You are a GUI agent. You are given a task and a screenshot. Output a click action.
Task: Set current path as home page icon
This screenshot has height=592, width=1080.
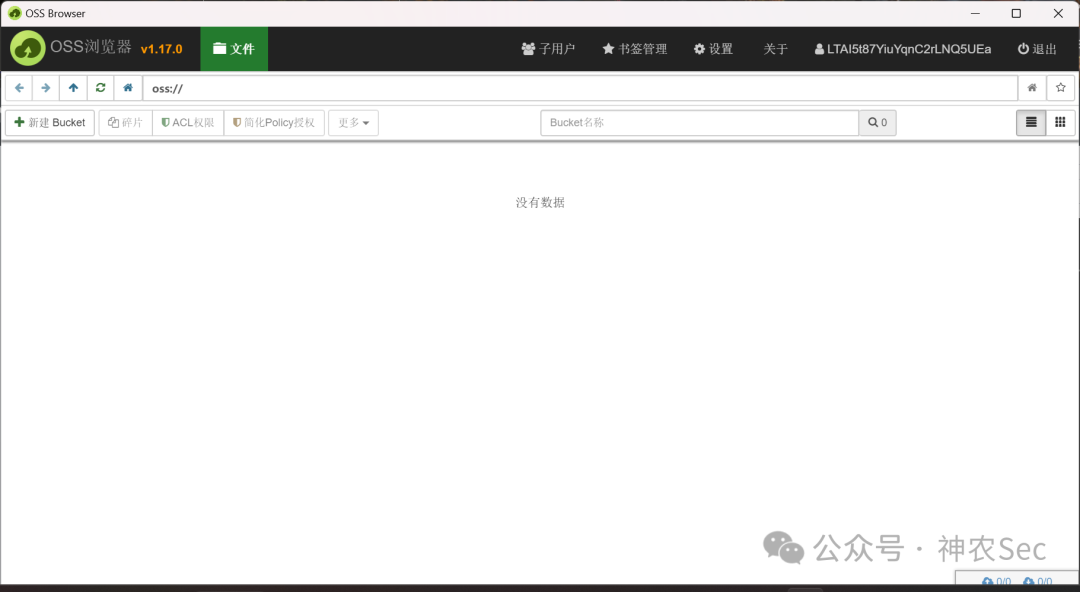(x=1032, y=88)
